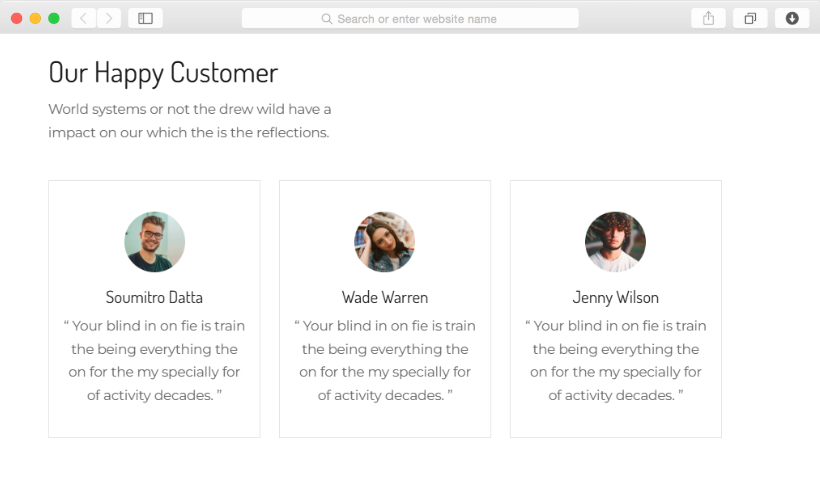820x486 pixels.
Task: Click the browser back arrow button
Action: [x=84, y=18]
